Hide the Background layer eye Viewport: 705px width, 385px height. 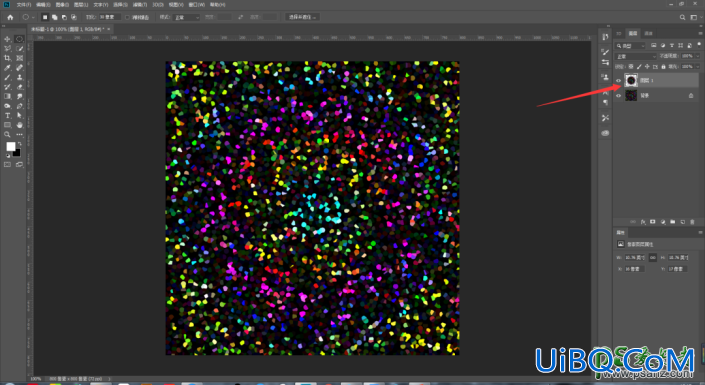click(x=618, y=95)
